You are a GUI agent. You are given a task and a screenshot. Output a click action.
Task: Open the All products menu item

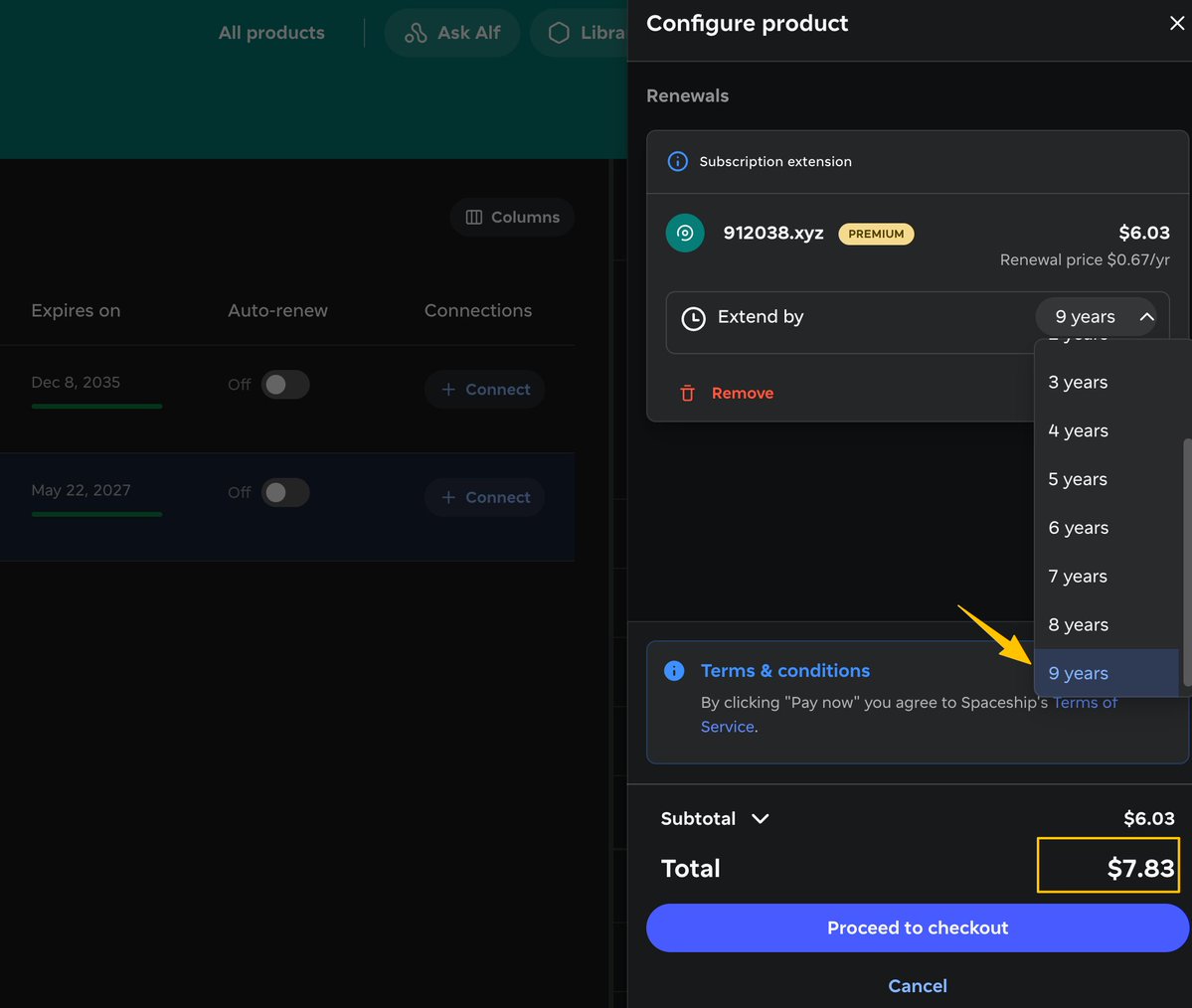pyautogui.click(x=271, y=33)
